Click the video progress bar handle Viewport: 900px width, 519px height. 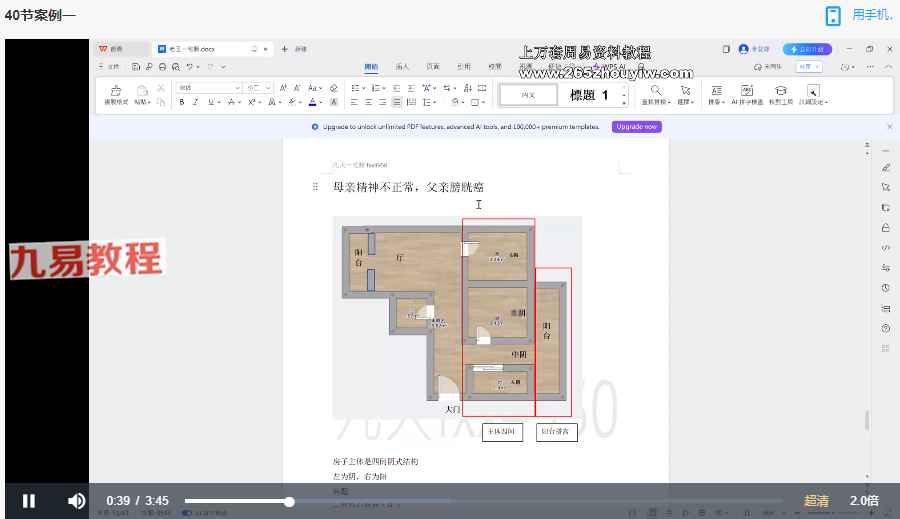(289, 501)
